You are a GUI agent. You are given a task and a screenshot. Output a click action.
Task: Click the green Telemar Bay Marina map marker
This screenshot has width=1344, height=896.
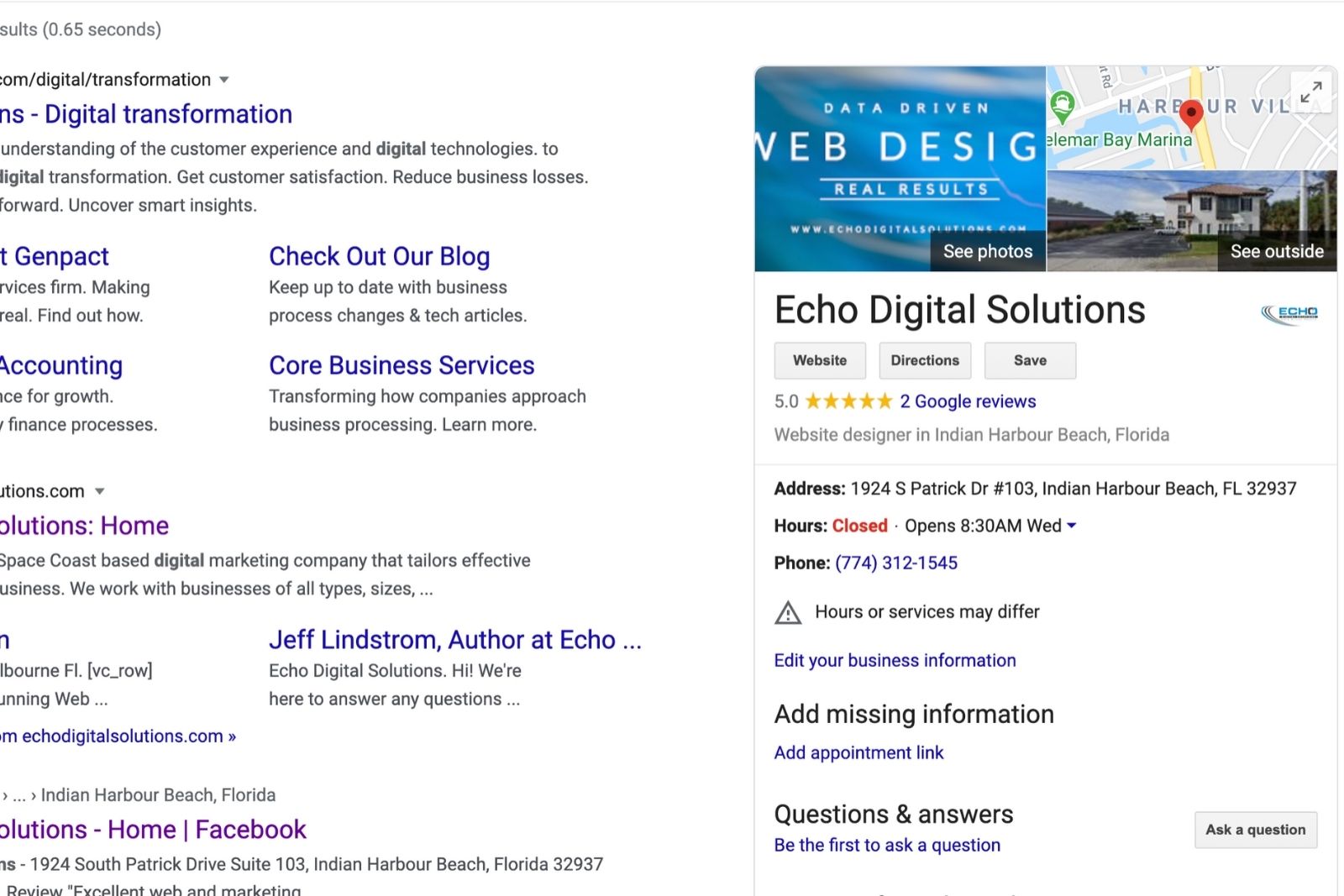1063,107
